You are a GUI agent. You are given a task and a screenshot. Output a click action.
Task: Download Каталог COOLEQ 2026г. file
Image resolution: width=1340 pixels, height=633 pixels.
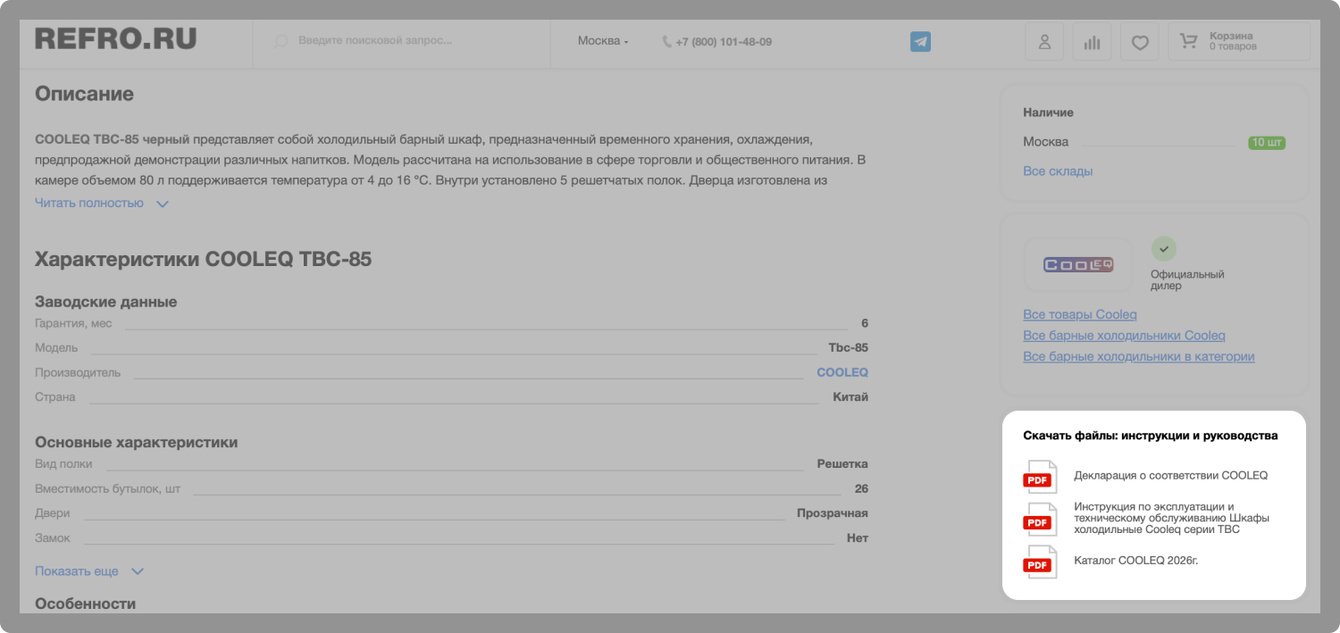click(1136, 560)
